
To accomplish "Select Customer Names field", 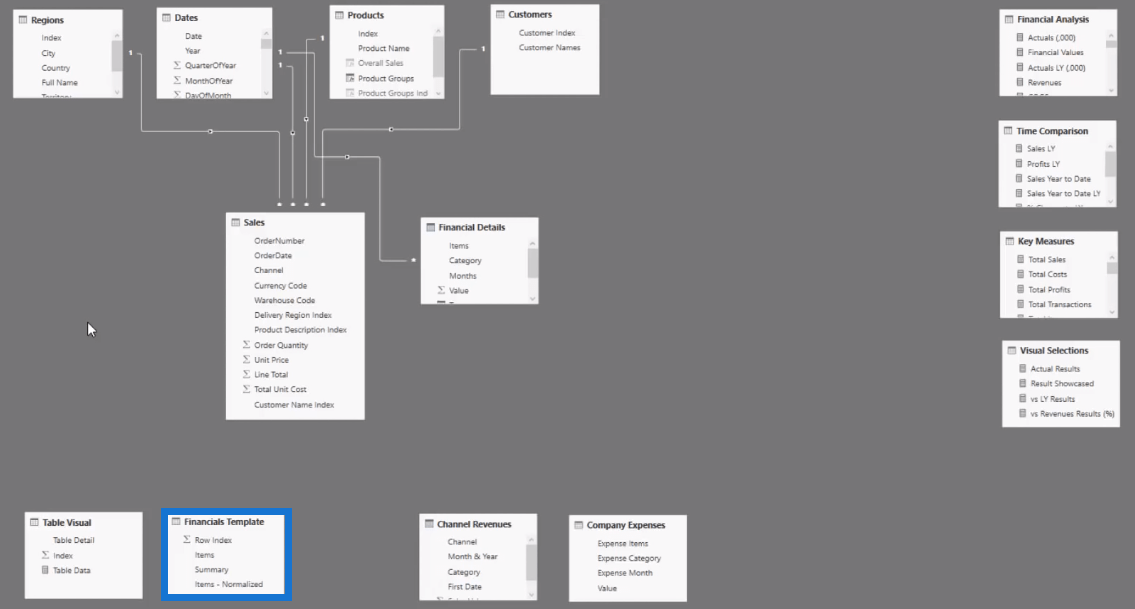I will (x=549, y=48).
